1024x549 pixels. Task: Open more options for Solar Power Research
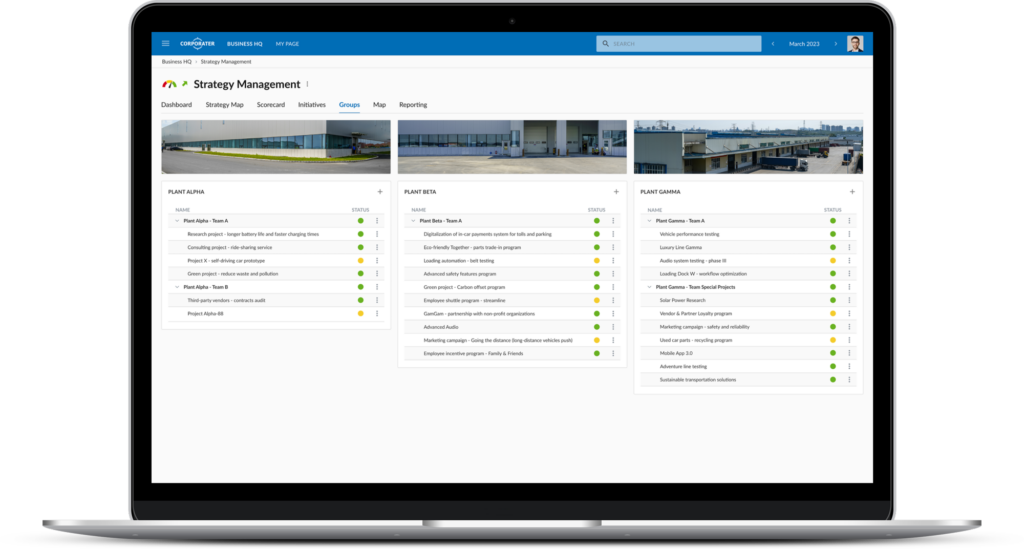click(849, 300)
